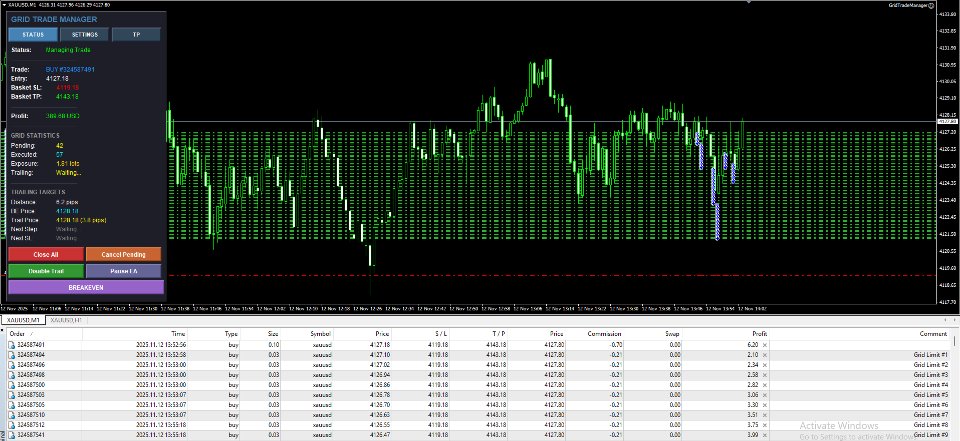Click order icon for order 324587503
Image resolution: width=960 pixels, height=441 pixels.
tap(11, 394)
